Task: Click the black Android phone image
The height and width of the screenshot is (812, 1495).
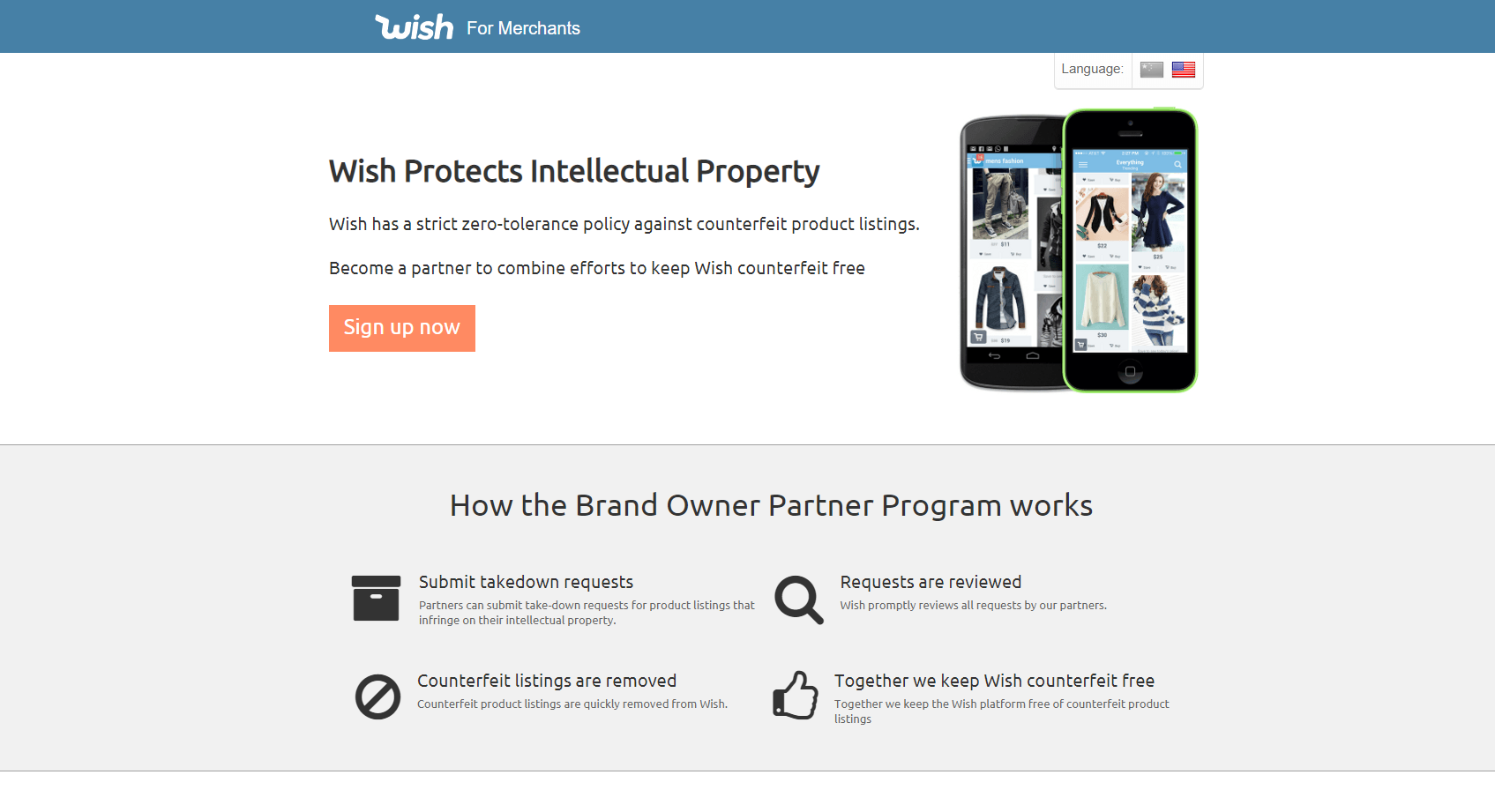Action: click(1011, 253)
